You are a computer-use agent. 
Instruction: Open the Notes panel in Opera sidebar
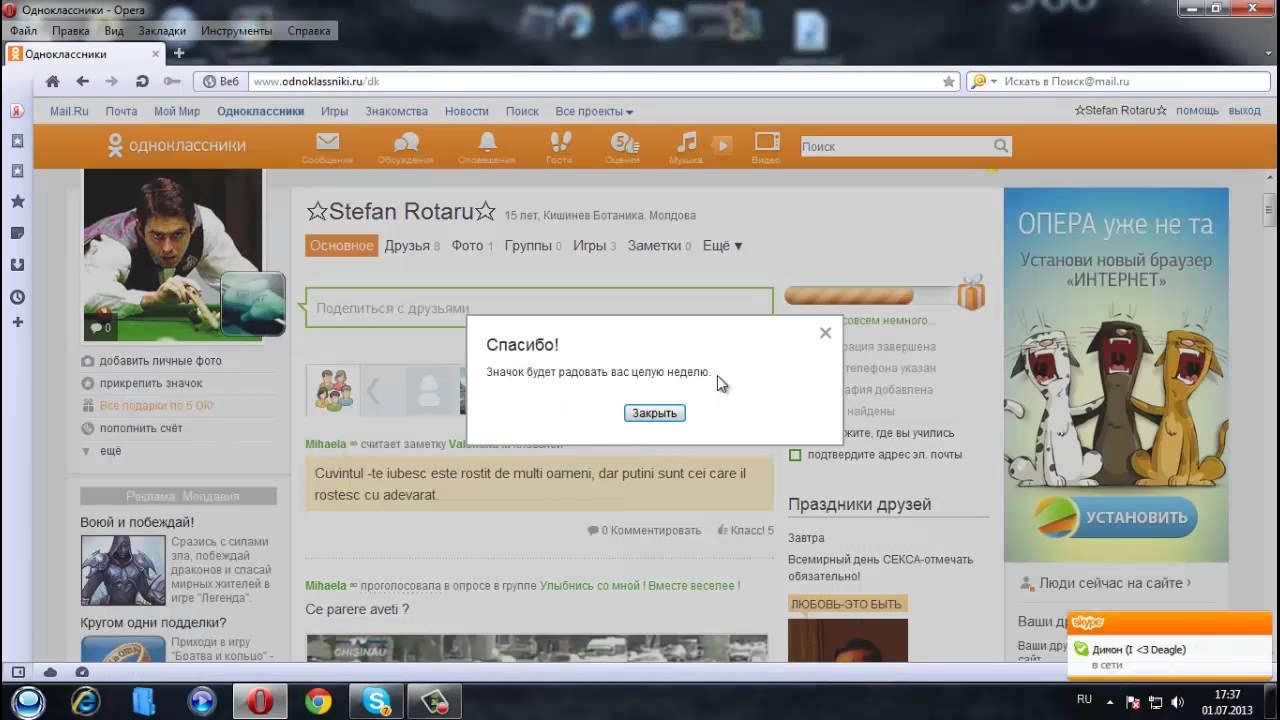tap(17, 233)
